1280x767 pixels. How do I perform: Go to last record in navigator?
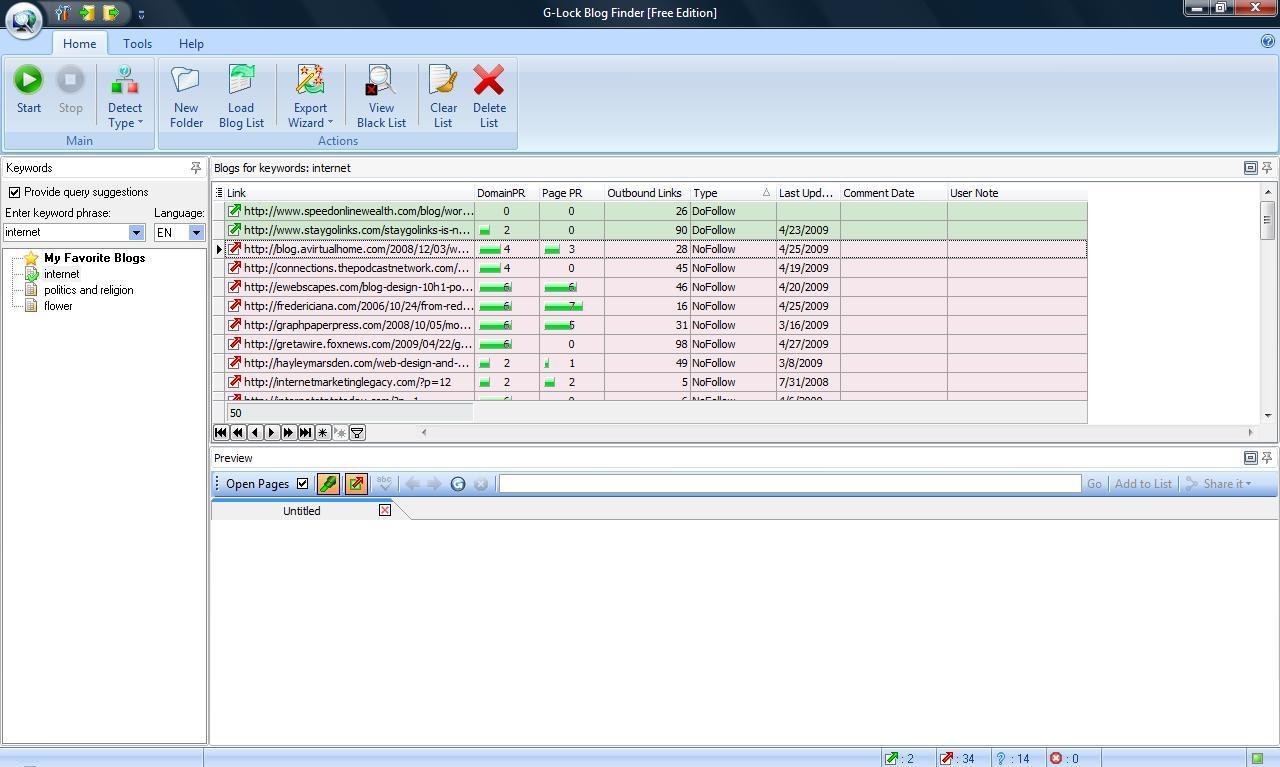point(306,433)
